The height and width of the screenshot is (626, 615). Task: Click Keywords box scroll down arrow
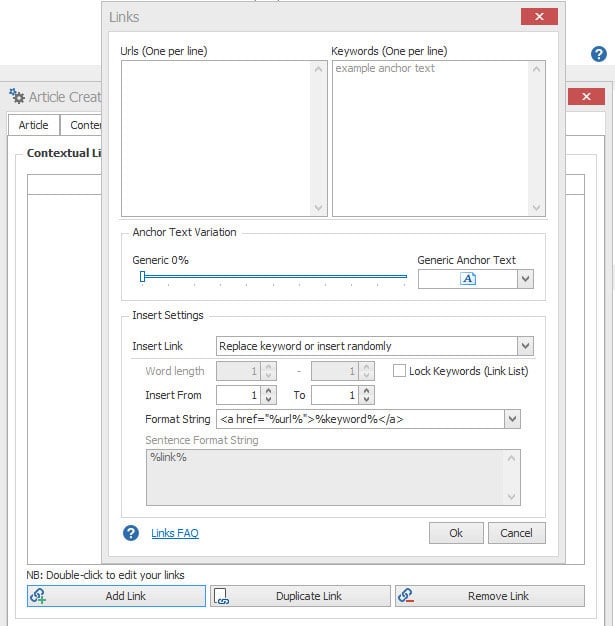click(x=536, y=208)
